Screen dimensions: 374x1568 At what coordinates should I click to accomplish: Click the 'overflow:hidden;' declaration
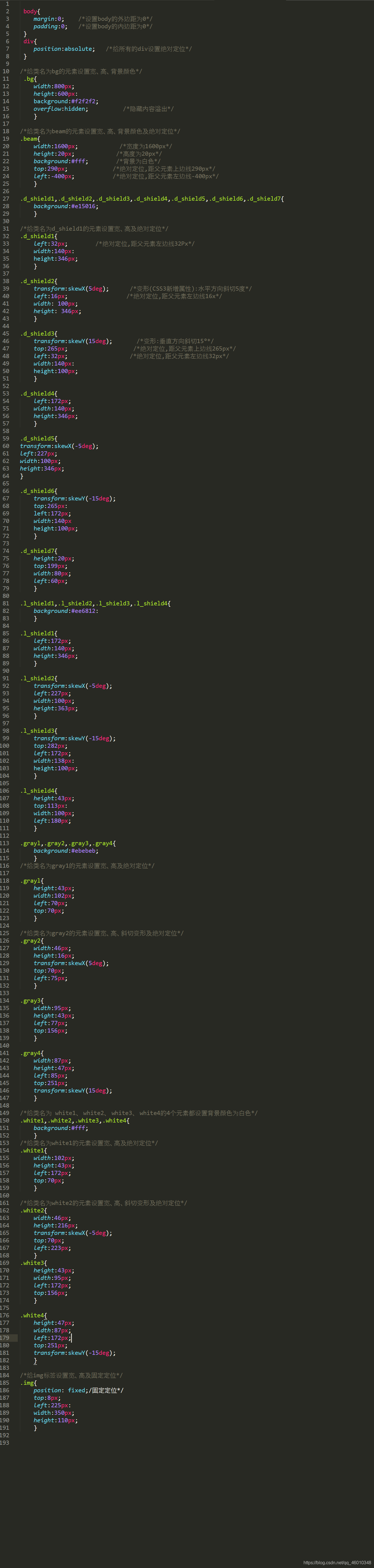pos(61,109)
